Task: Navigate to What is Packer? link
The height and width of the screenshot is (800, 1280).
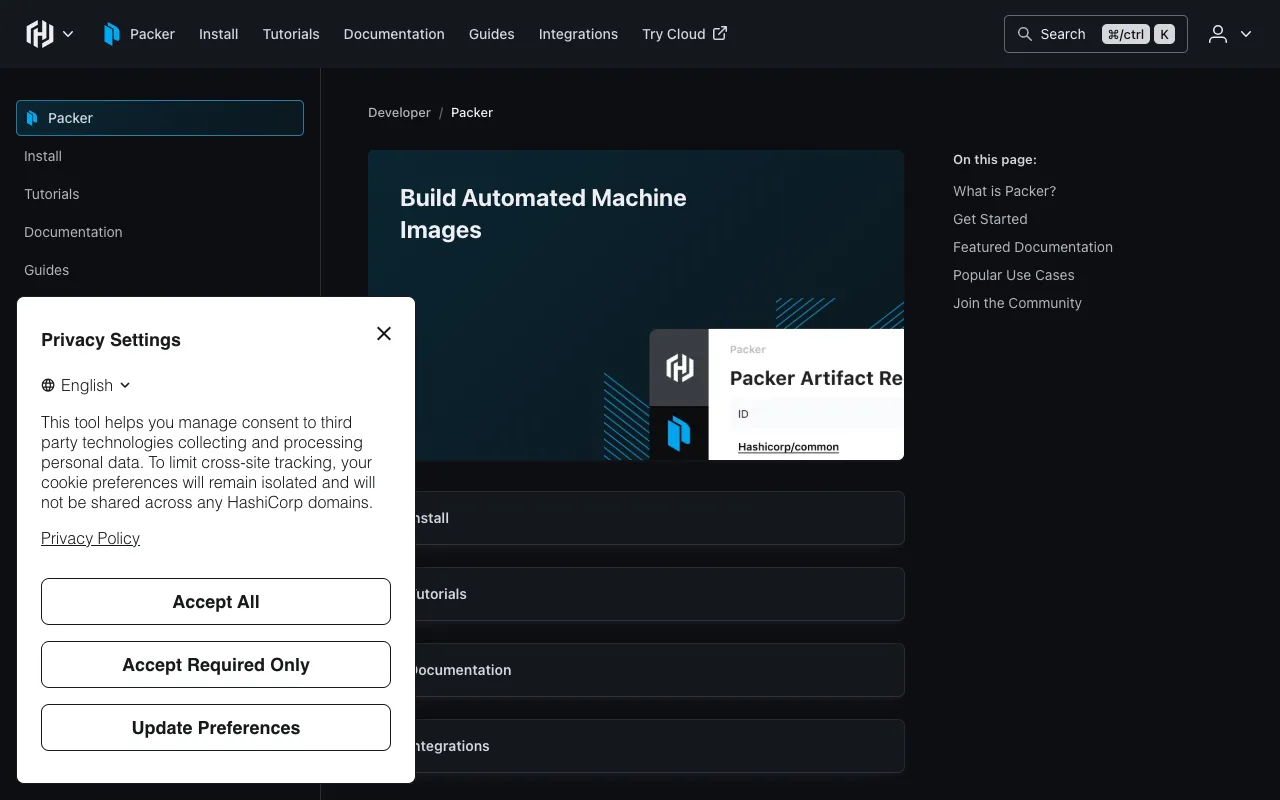Action: [1004, 190]
